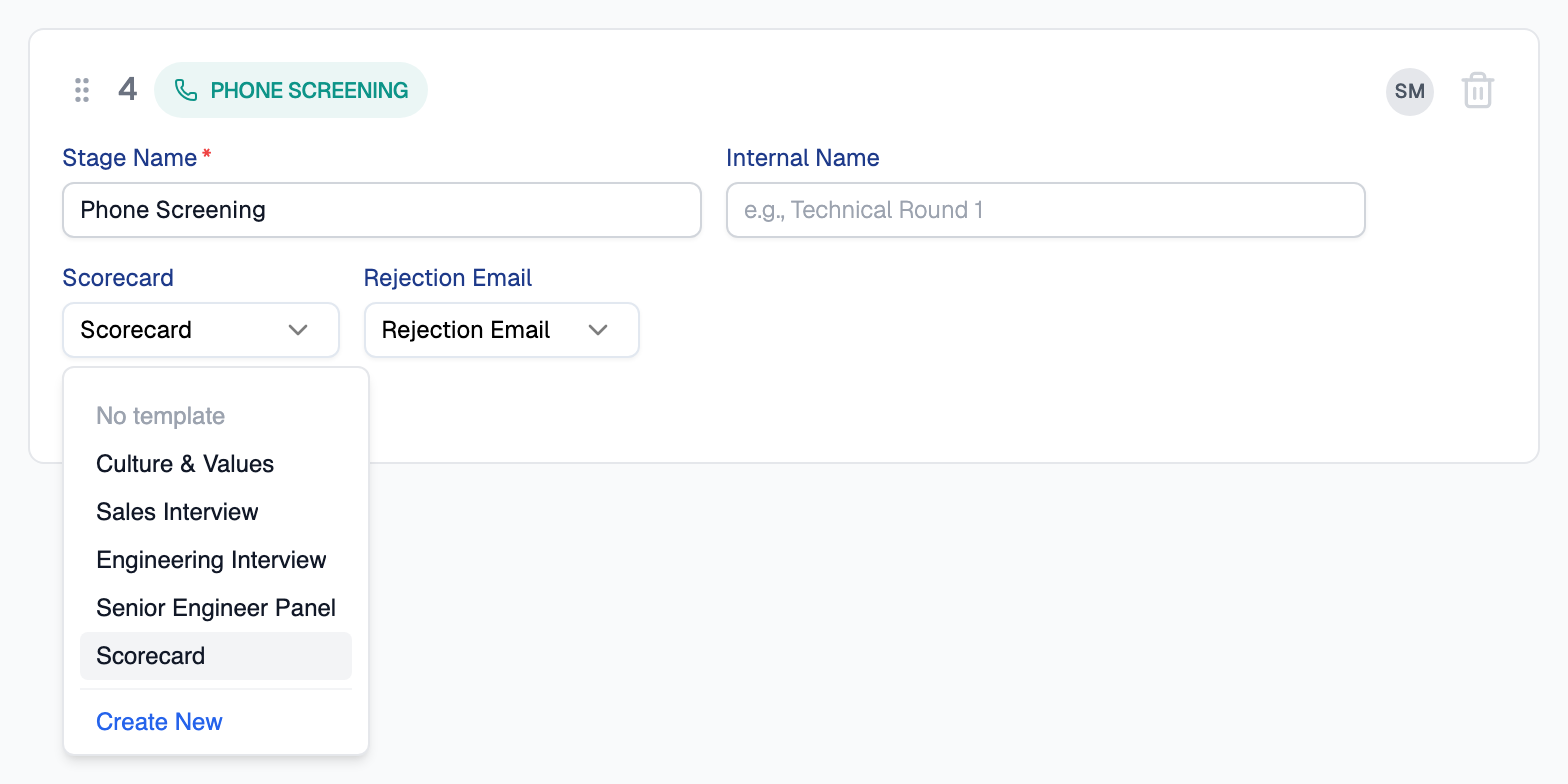Select the No template option
The height and width of the screenshot is (784, 1568).
pyautogui.click(x=216, y=416)
